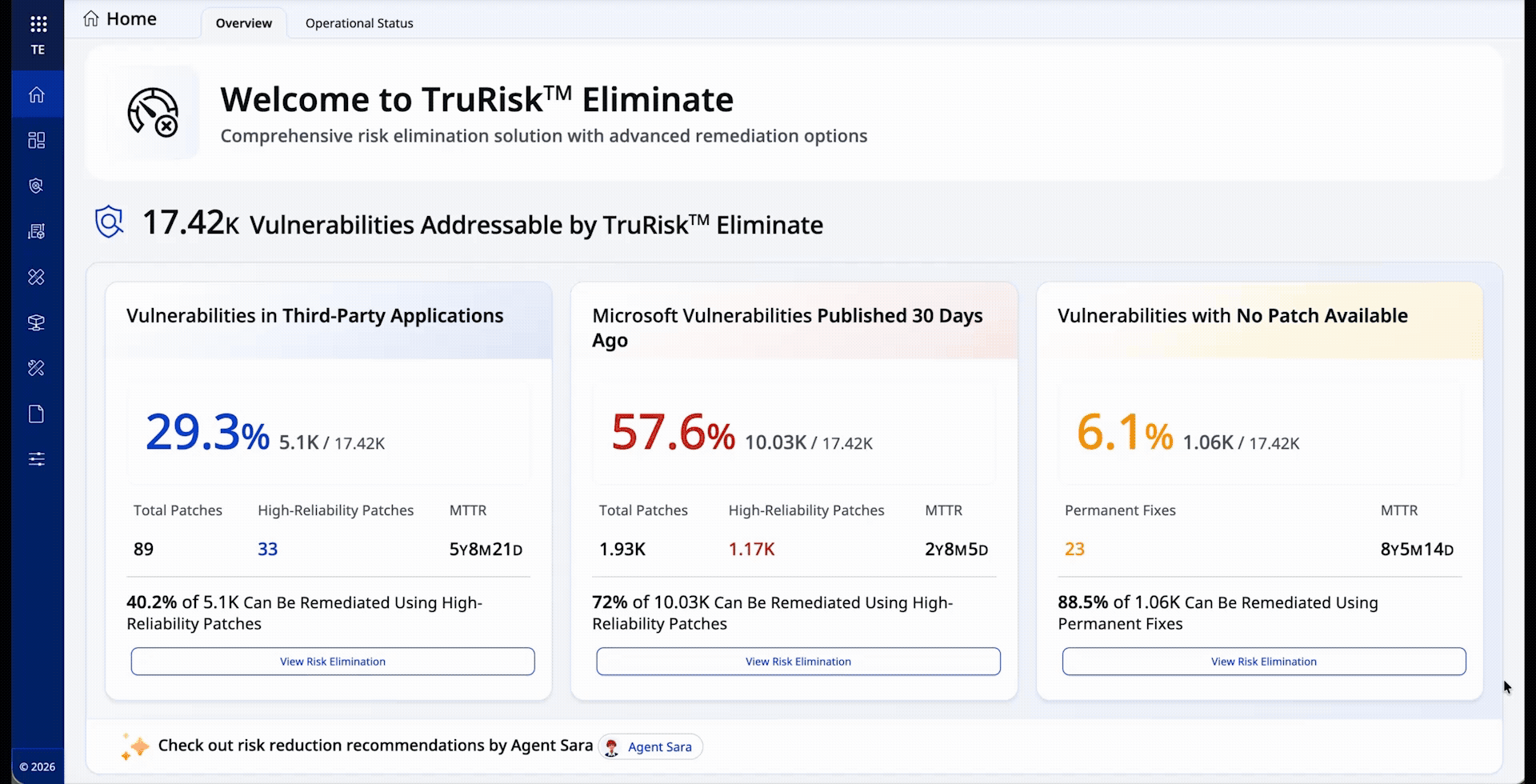Click the 40.2% of 5.1K remediation text

click(x=304, y=613)
